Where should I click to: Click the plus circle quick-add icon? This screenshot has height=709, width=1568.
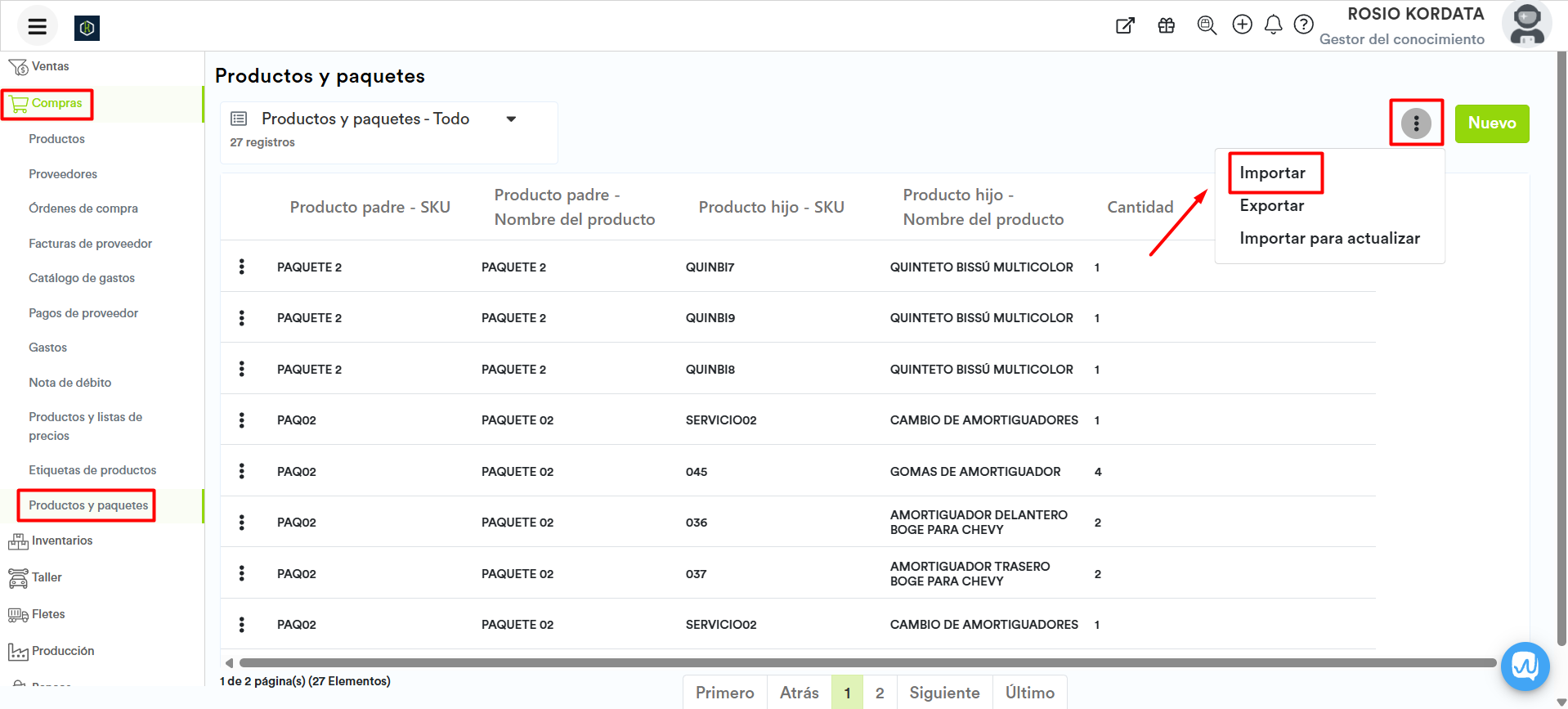coord(1242,25)
